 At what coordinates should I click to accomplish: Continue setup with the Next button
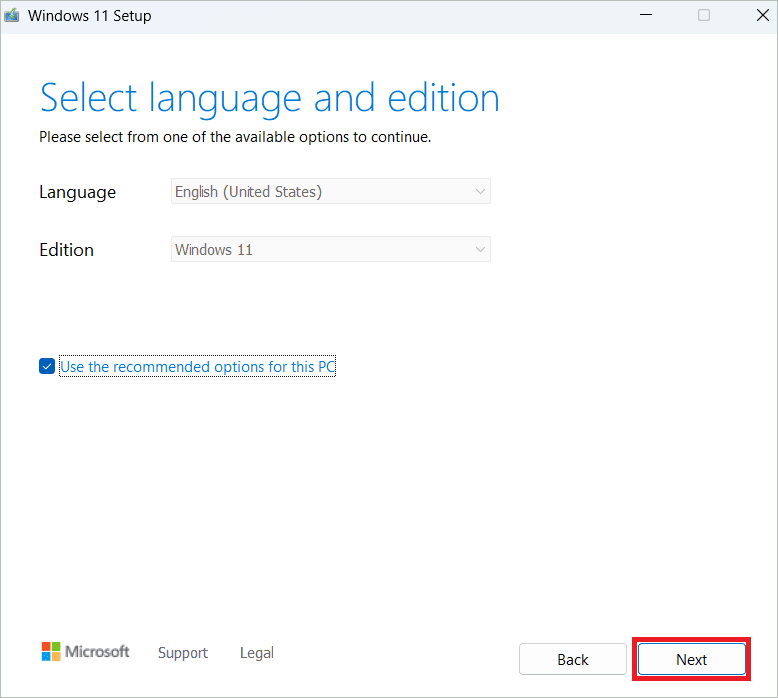(x=692, y=659)
